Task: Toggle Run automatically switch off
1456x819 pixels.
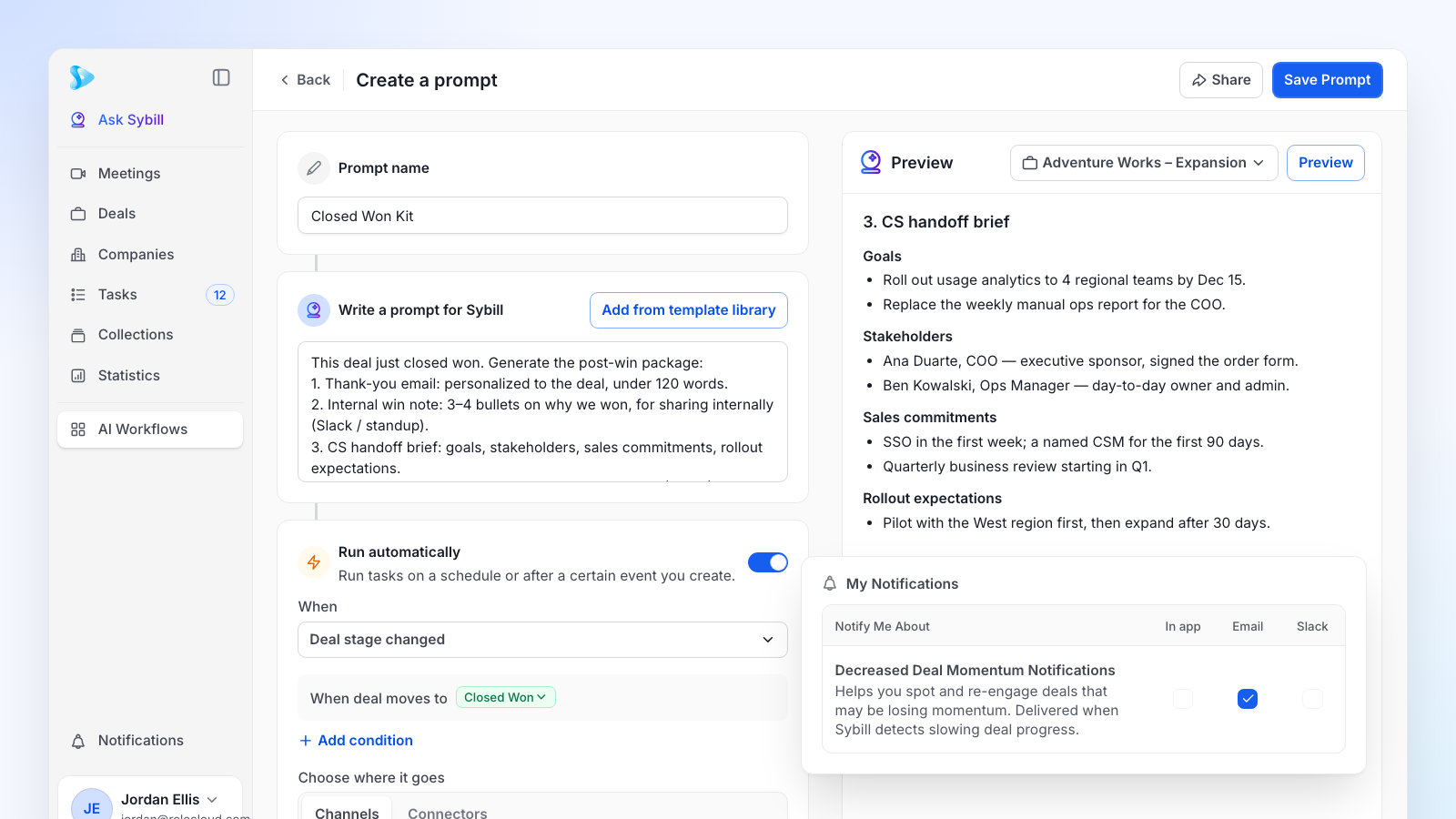Action: click(x=768, y=562)
